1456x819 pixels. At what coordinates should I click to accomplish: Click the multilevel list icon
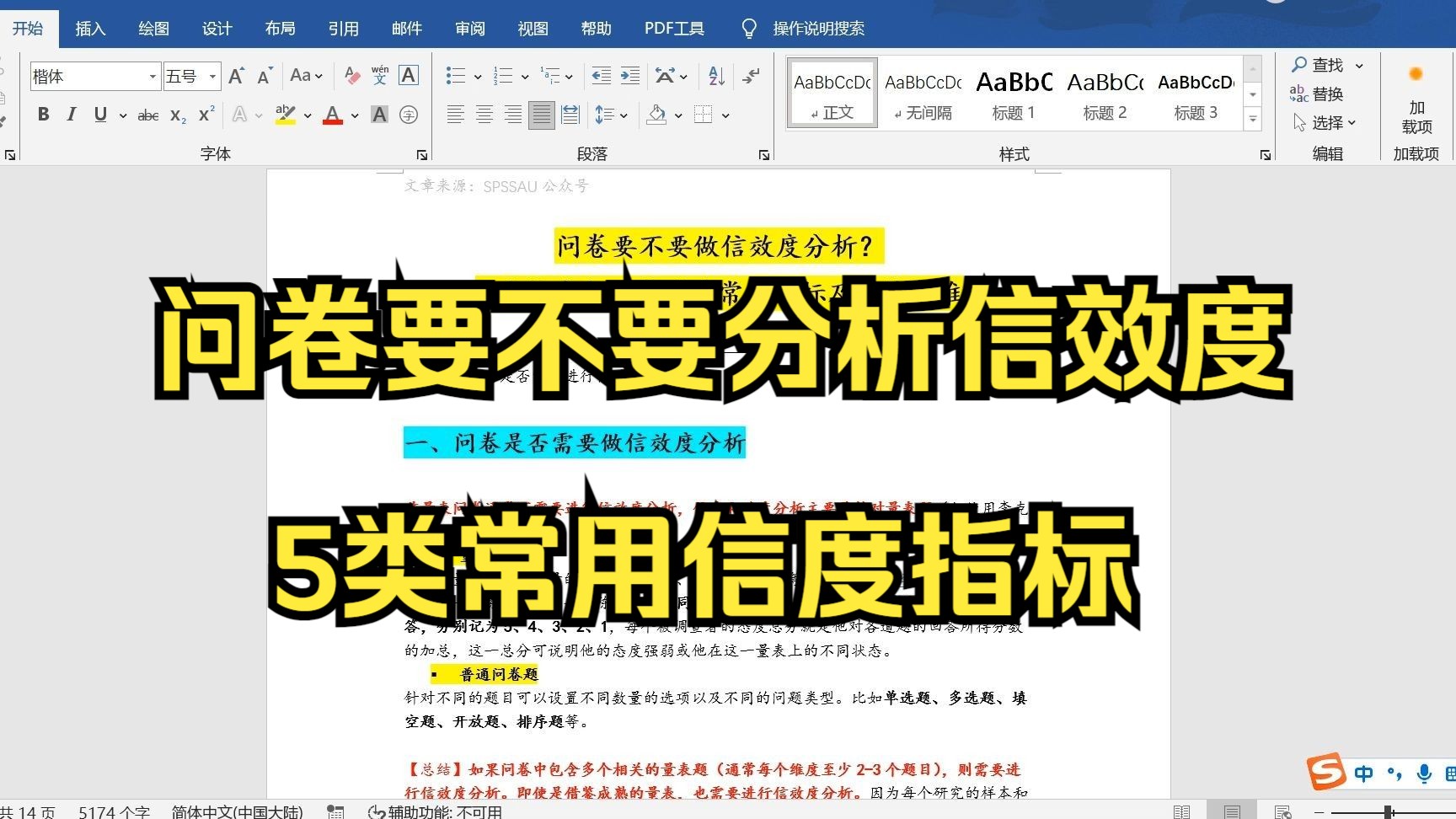(550, 76)
